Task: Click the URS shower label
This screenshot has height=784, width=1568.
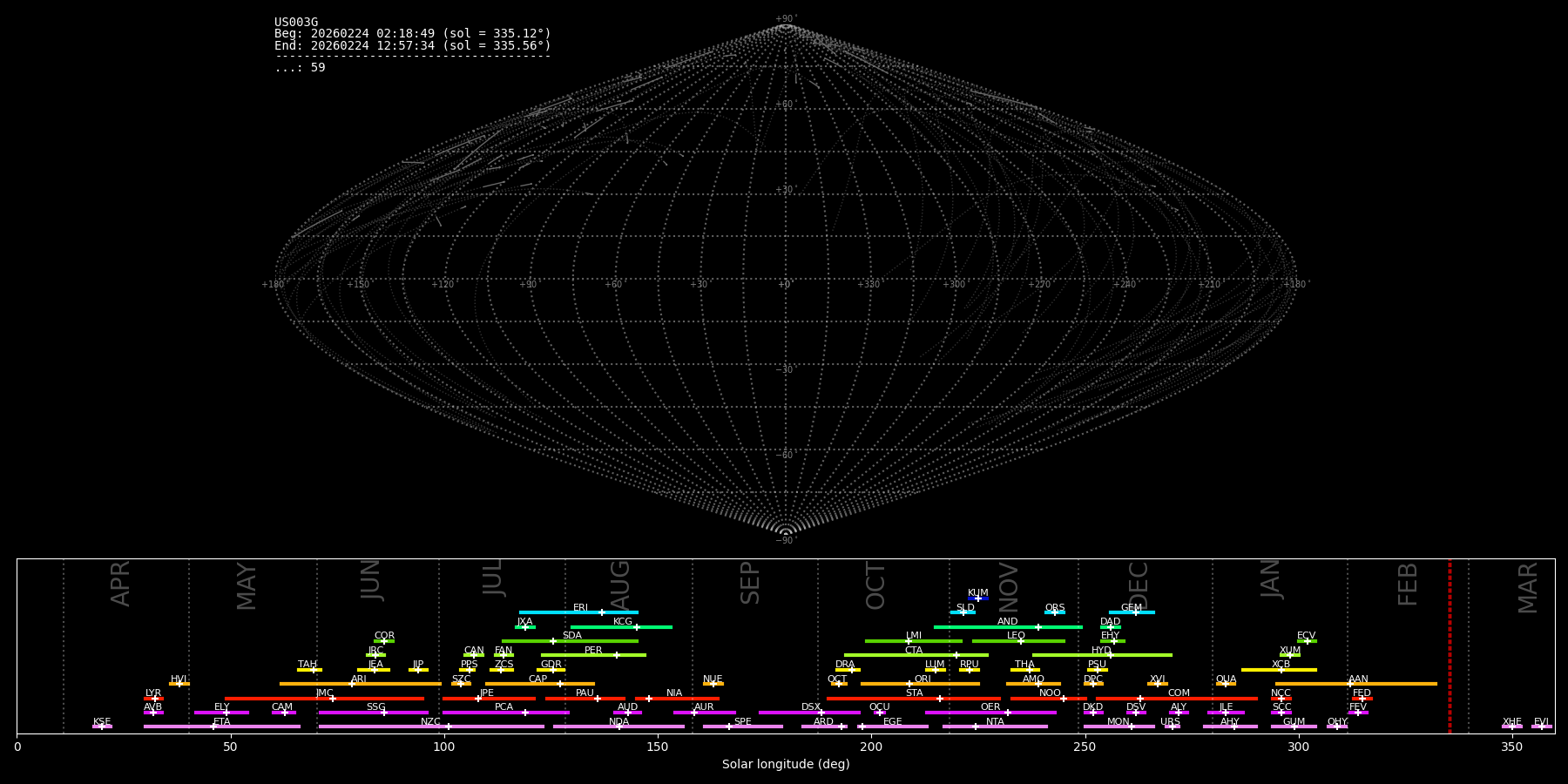Action: point(1170,721)
